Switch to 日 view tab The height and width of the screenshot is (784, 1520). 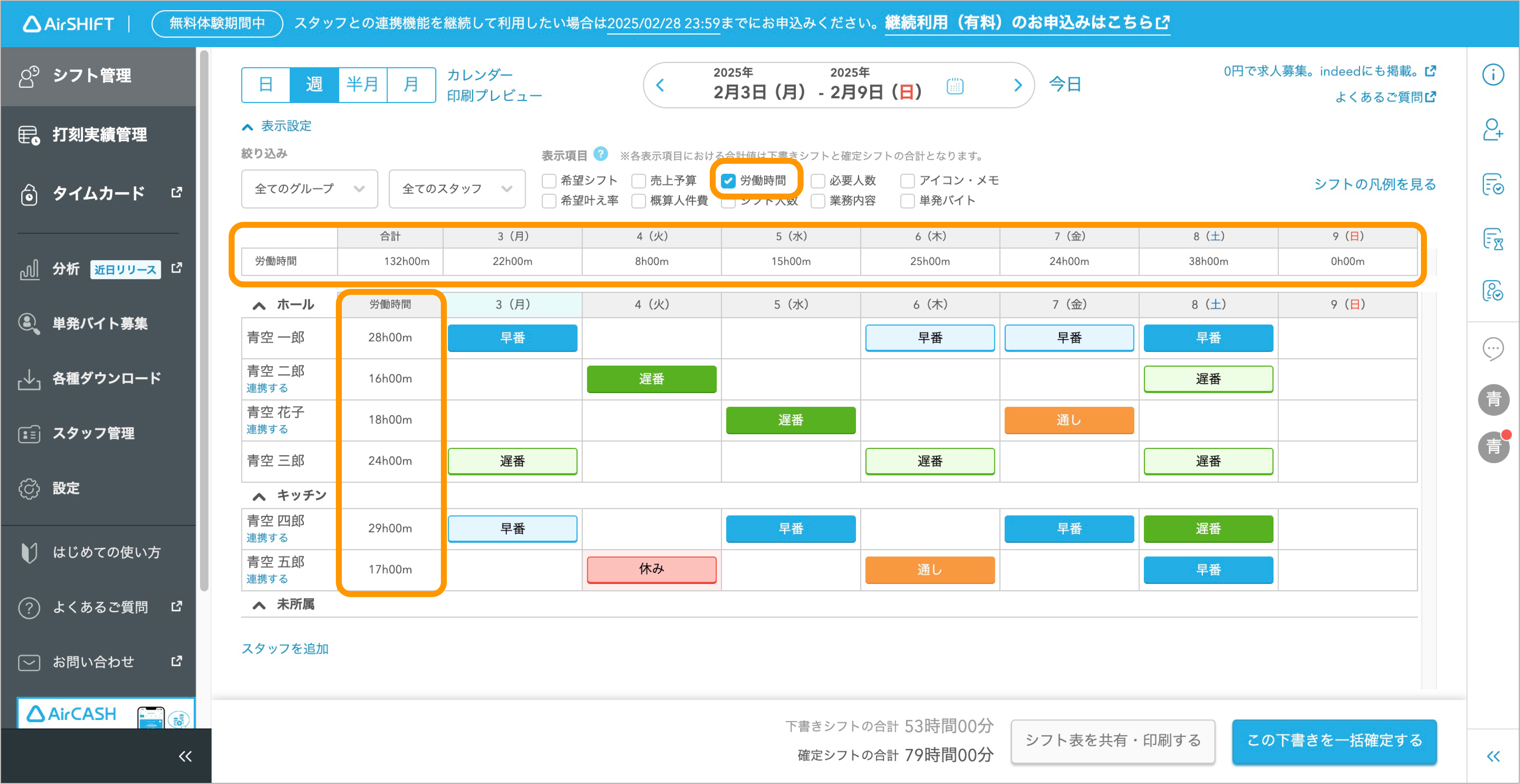(x=266, y=85)
